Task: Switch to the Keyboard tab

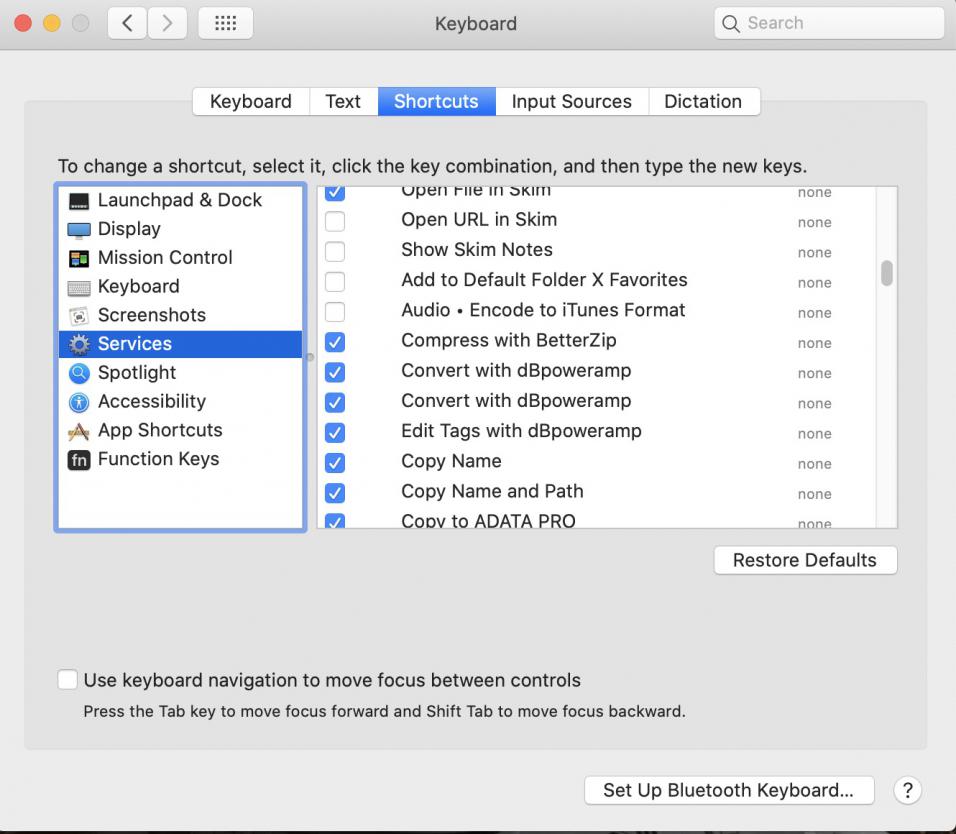Action: click(x=251, y=101)
